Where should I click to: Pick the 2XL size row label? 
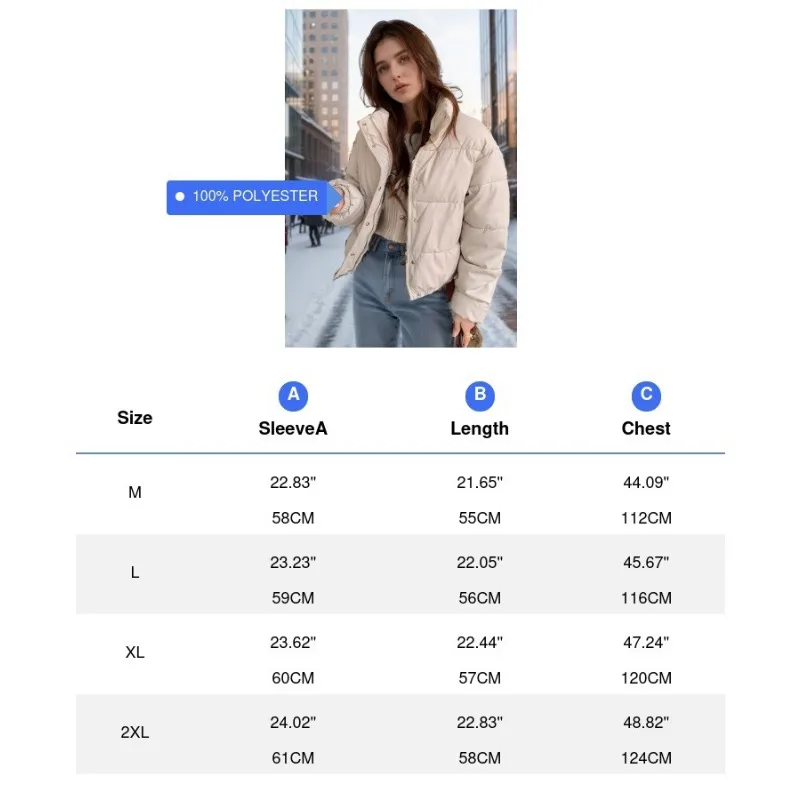pyautogui.click(x=135, y=733)
